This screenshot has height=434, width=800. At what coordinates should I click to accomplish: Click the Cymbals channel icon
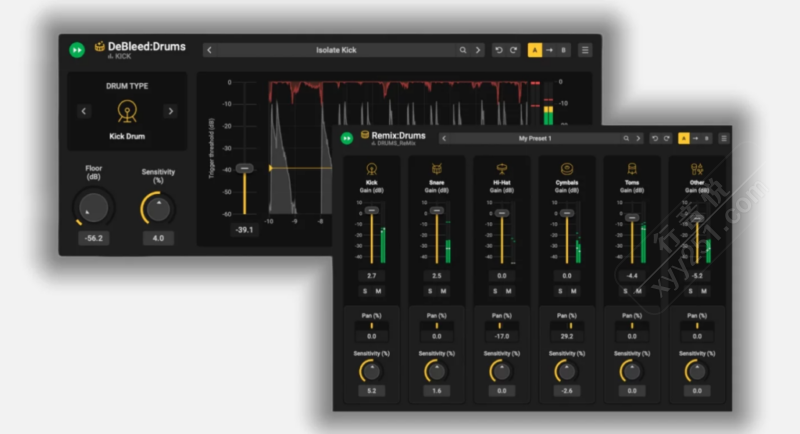(567, 169)
